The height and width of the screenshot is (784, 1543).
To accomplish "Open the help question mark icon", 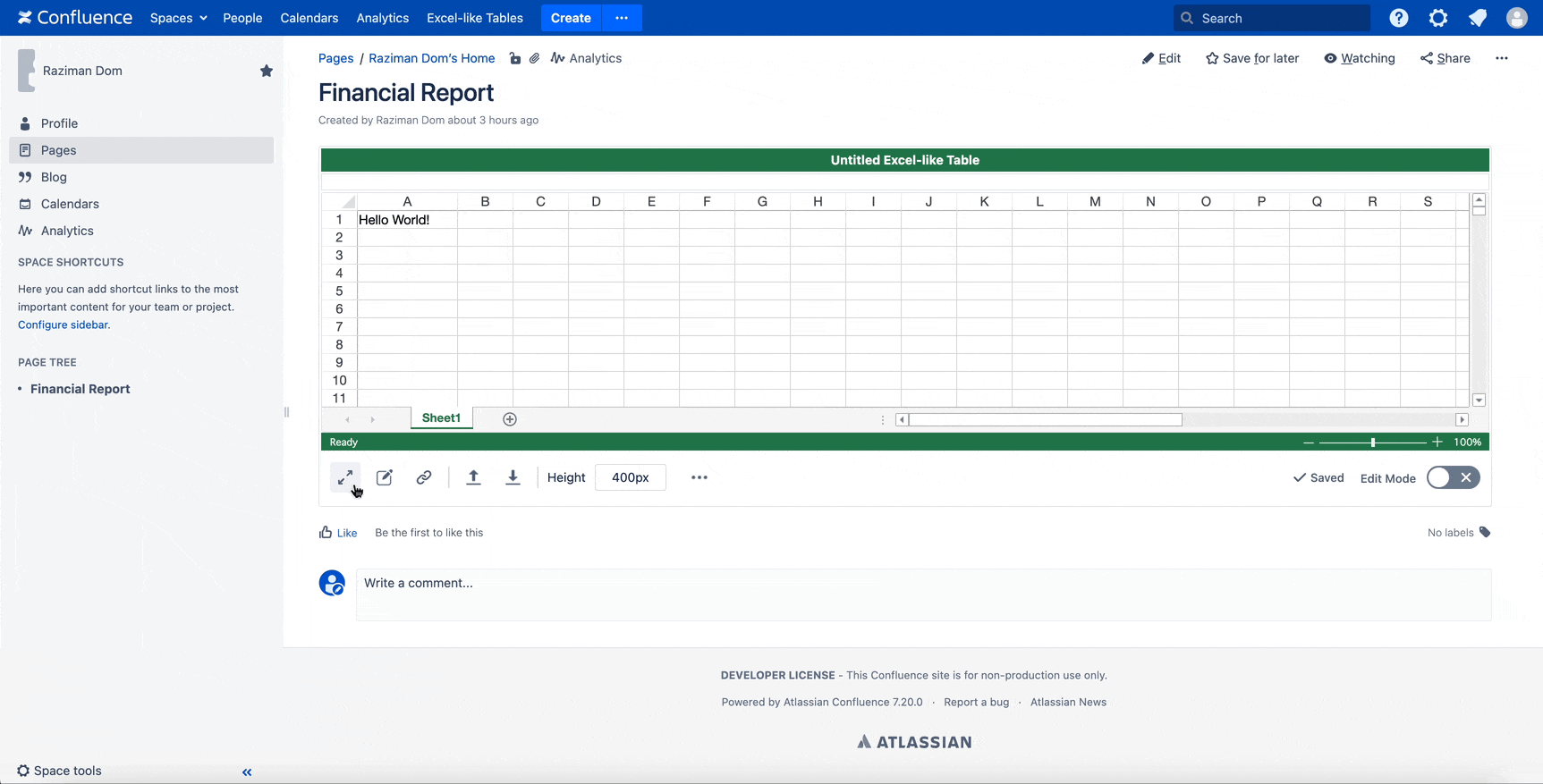I will click(1399, 18).
